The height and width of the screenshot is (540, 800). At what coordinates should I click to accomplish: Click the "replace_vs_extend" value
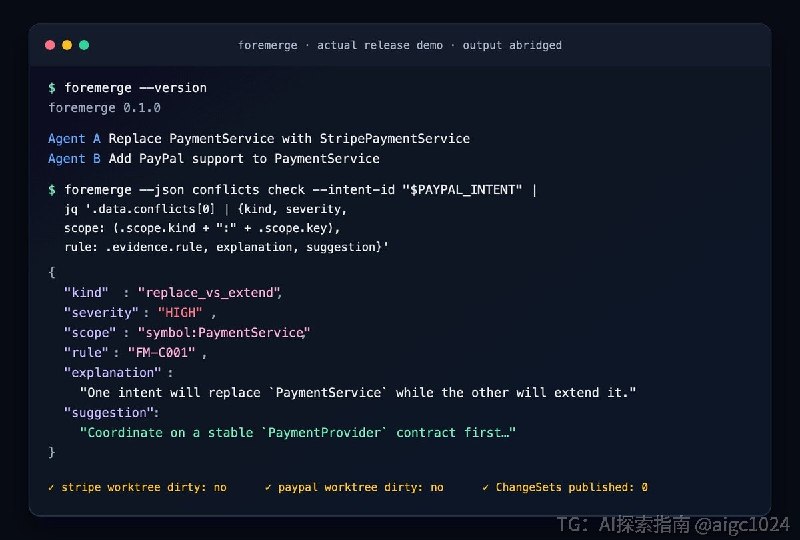[209, 293]
